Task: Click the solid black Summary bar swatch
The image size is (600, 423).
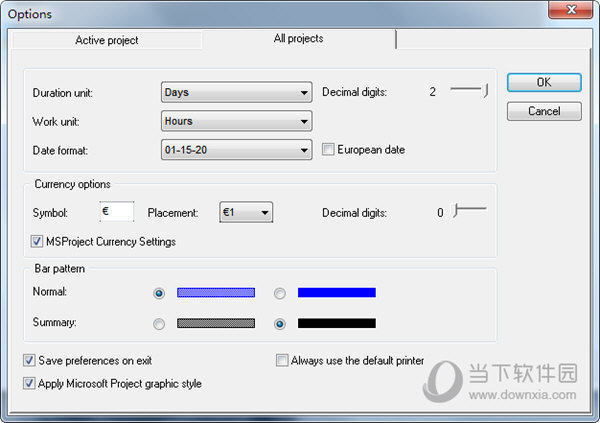Action: coord(337,323)
